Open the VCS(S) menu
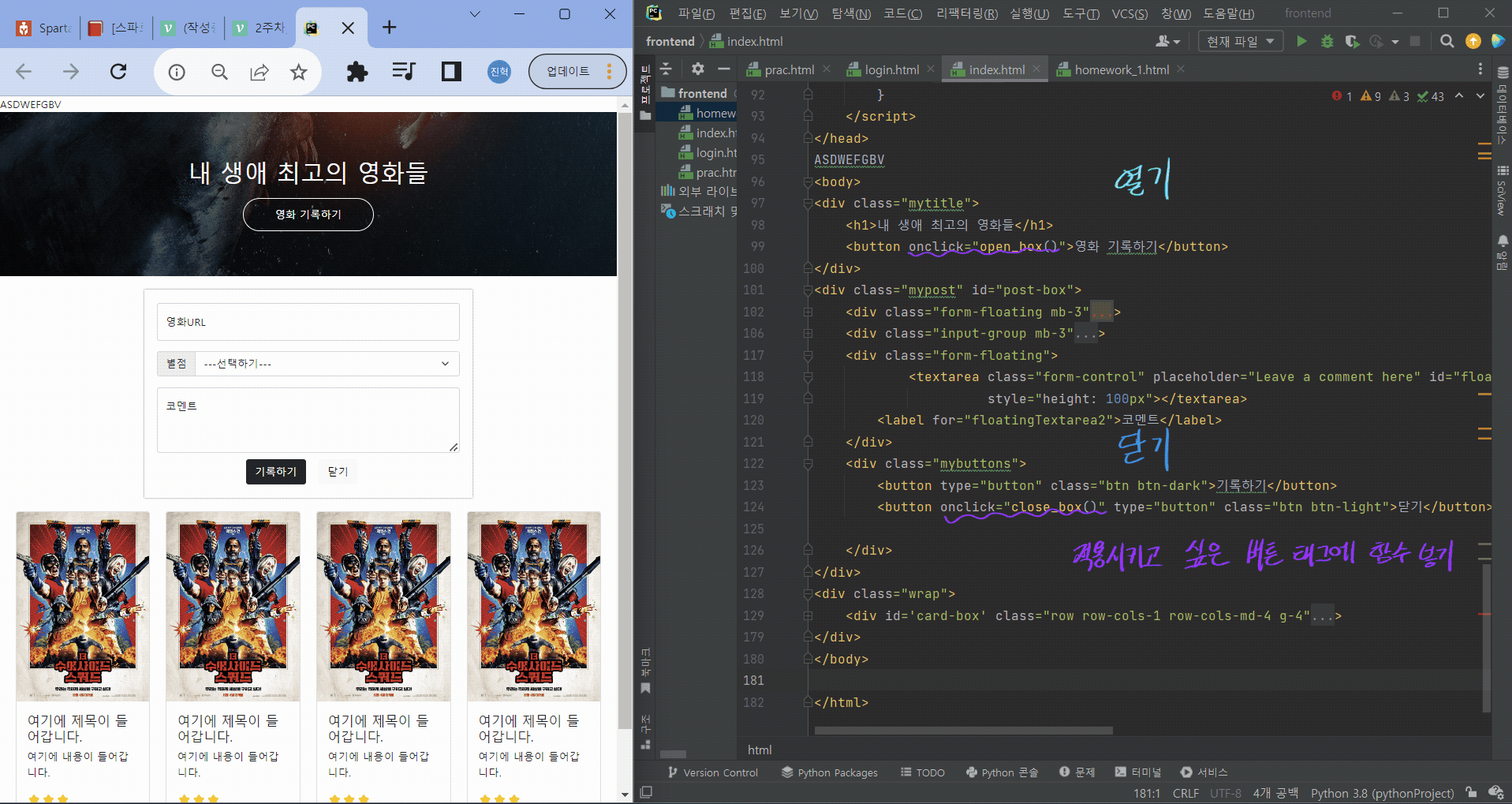The image size is (1512, 804). (1129, 13)
